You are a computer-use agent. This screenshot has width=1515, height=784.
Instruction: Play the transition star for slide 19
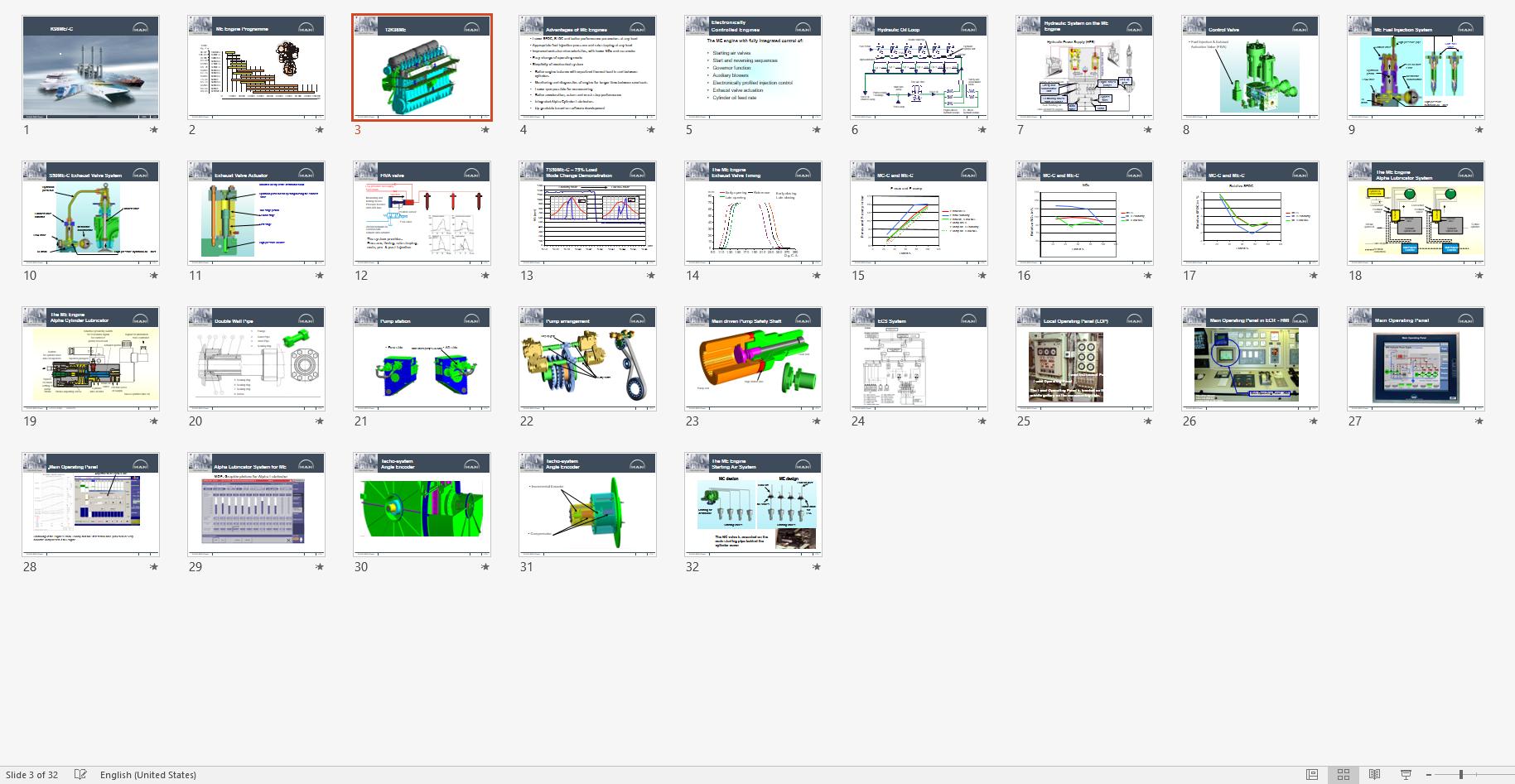(x=154, y=421)
